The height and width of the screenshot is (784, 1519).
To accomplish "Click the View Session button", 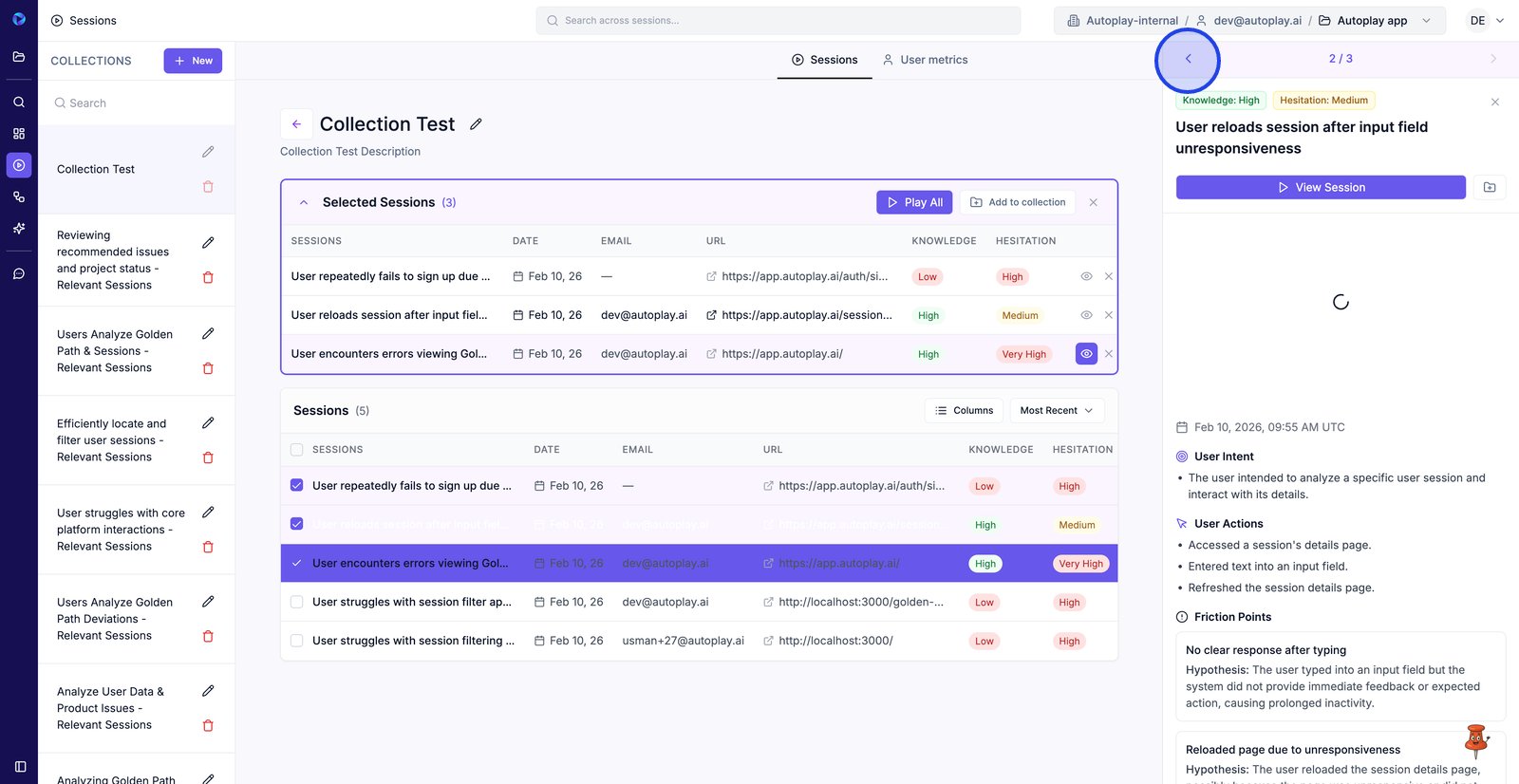I will [x=1320, y=187].
